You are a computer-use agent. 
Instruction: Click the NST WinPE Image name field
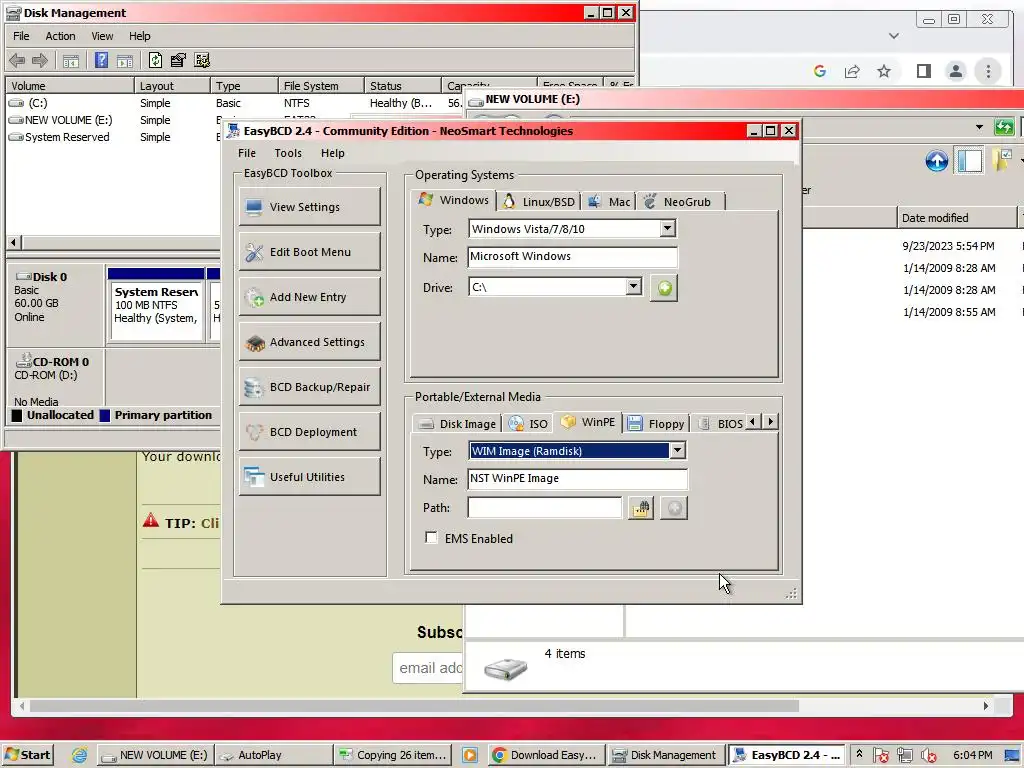click(577, 479)
